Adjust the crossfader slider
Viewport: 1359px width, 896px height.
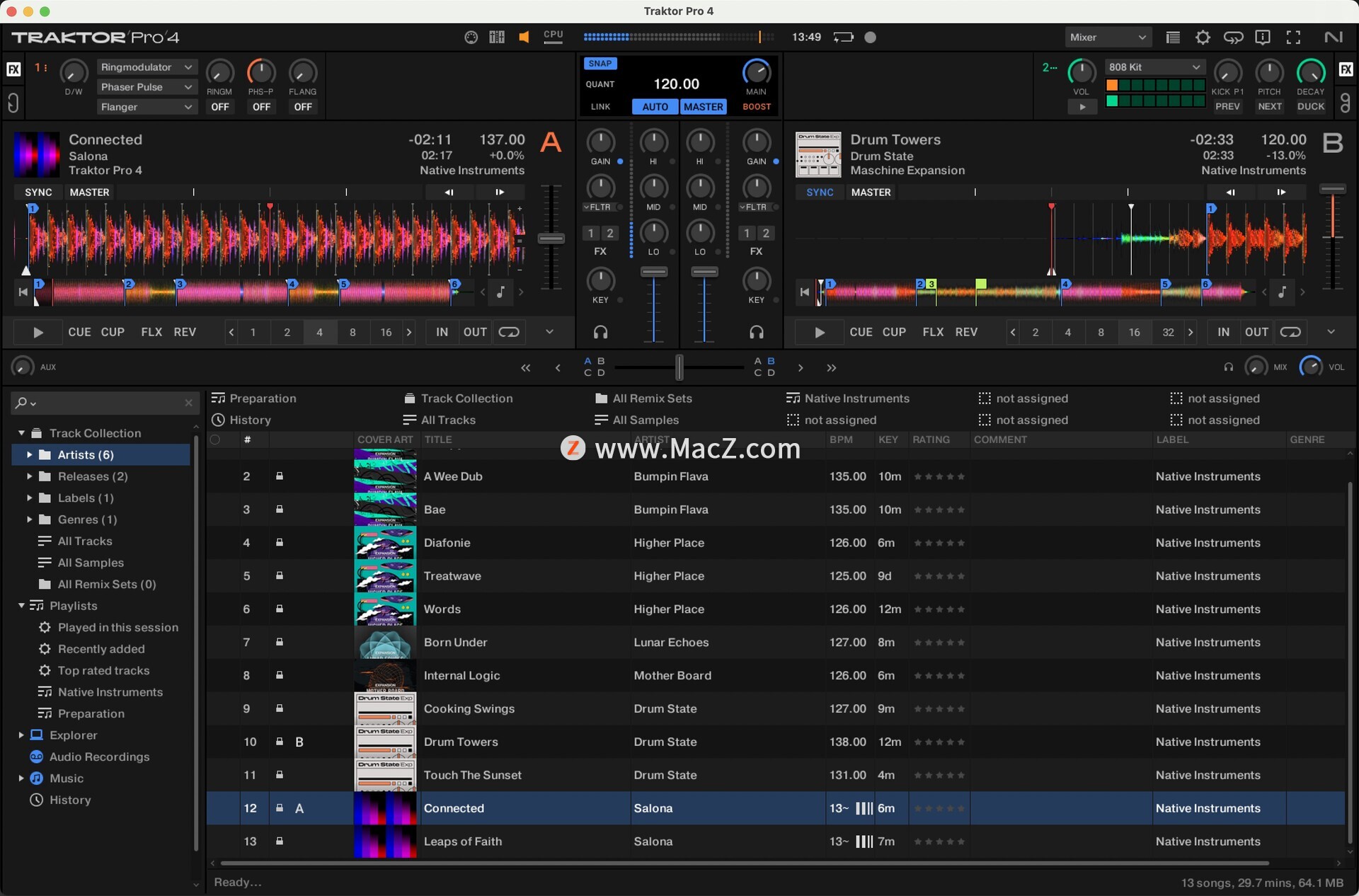(x=679, y=367)
